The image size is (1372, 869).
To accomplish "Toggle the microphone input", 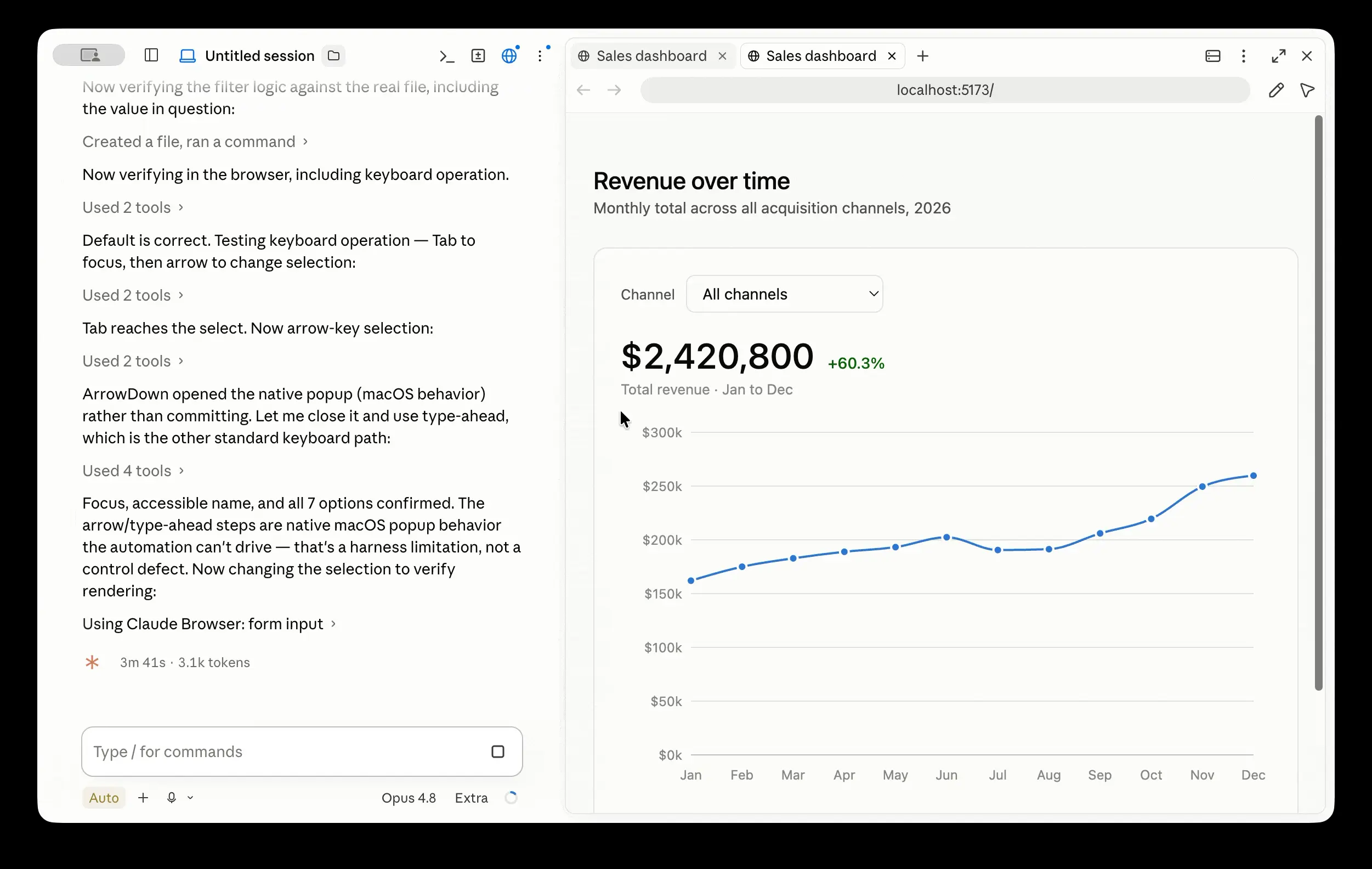I will (171, 798).
